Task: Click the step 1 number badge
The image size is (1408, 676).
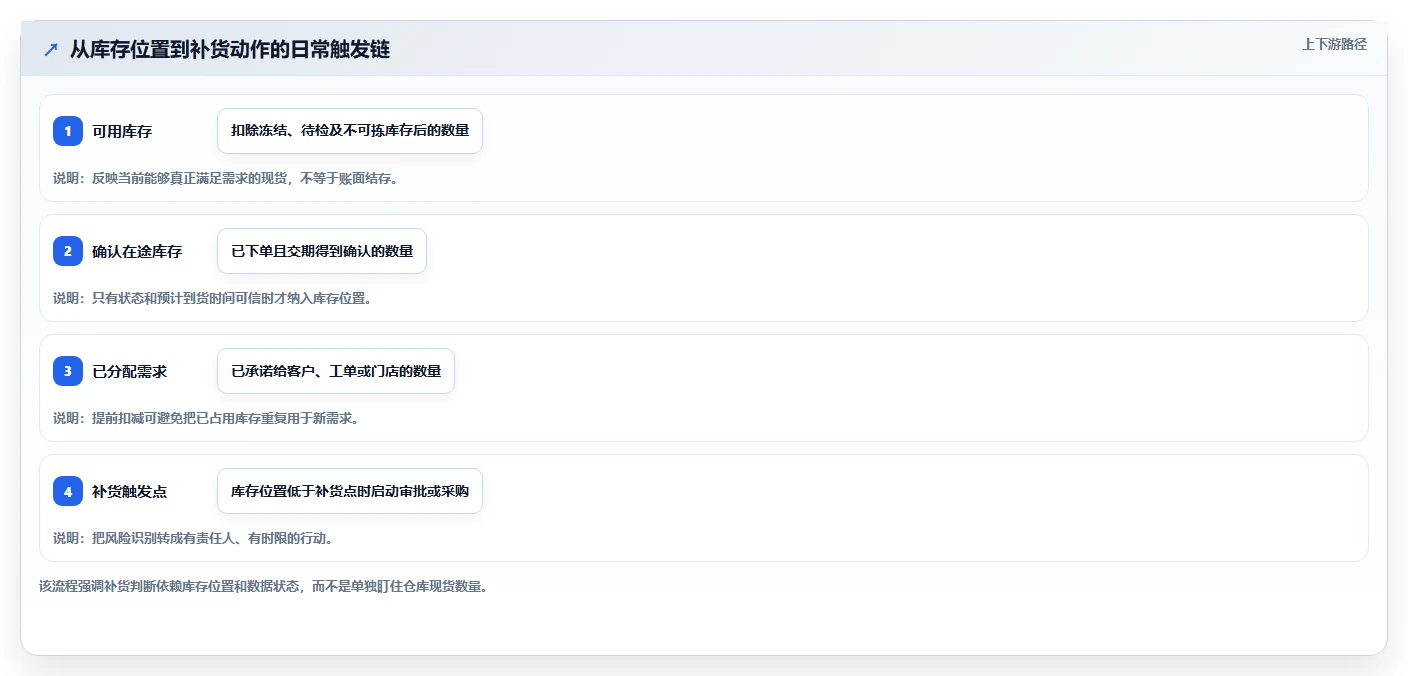Action: pos(68,131)
